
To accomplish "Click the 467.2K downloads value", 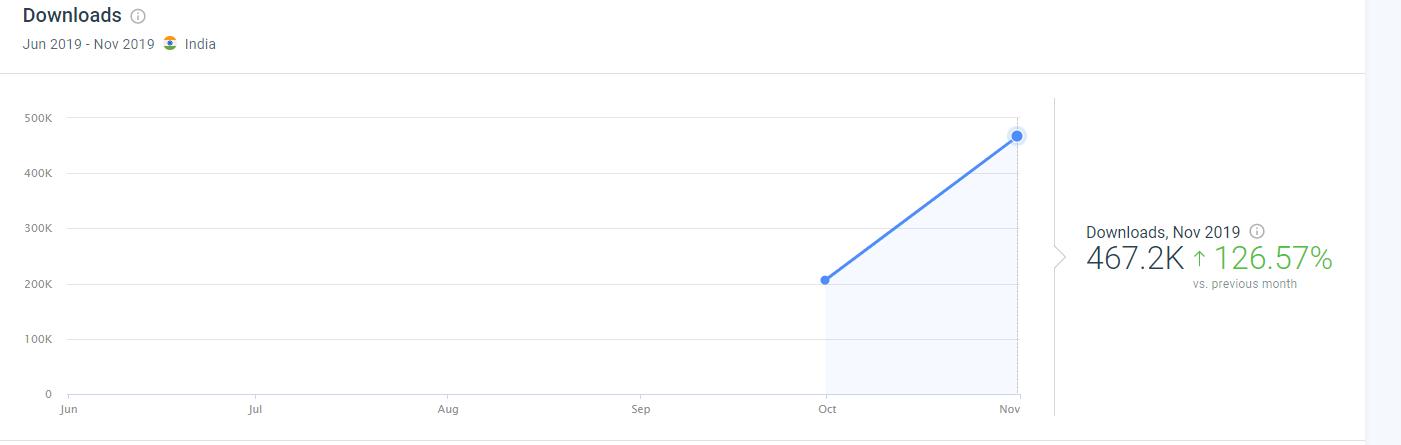I will (x=1135, y=259).
